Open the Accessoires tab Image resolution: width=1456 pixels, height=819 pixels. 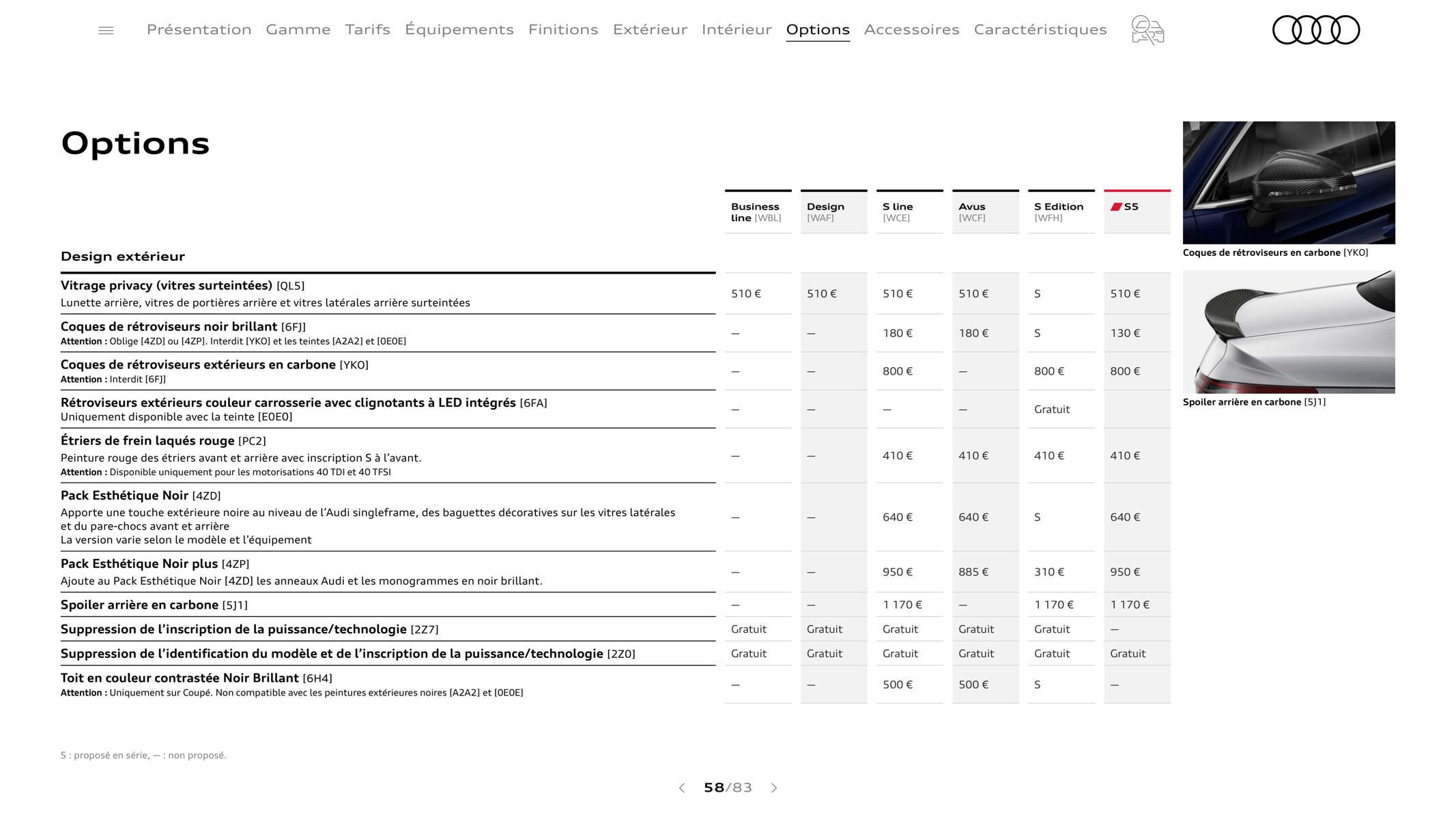click(x=911, y=29)
